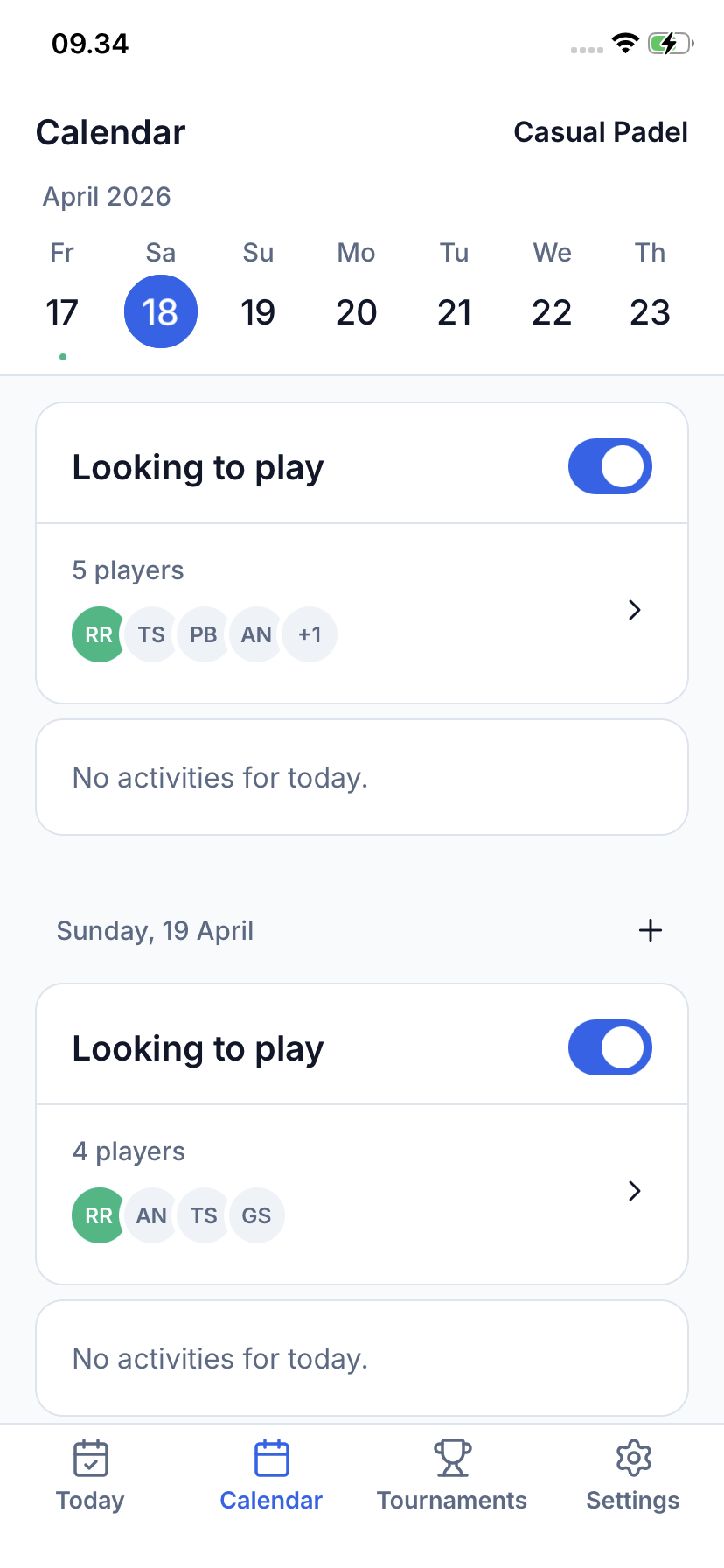The image size is (724, 1568).
Task: Select Thursday 23 in the week strip
Action: click(650, 311)
